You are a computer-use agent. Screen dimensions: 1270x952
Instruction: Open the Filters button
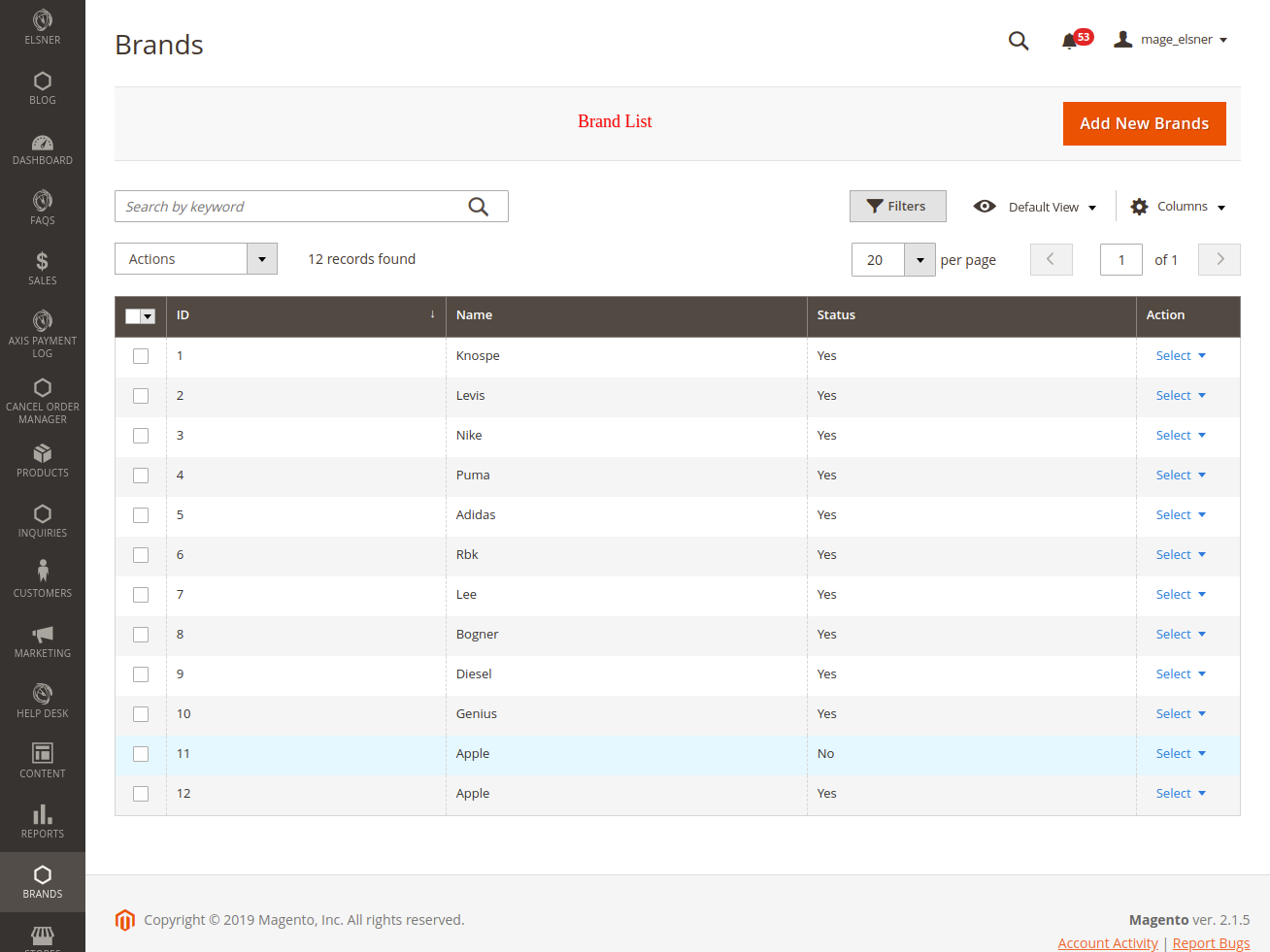point(897,207)
